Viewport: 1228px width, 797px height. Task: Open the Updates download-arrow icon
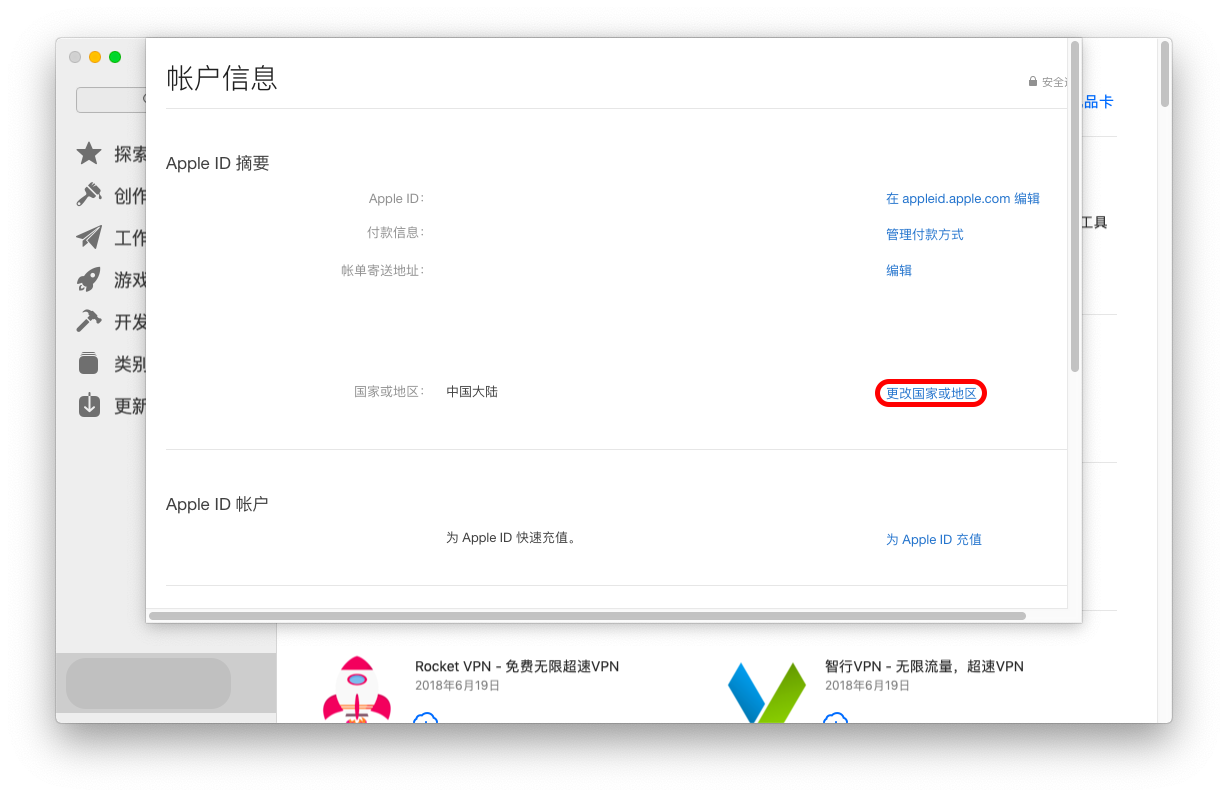89,406
